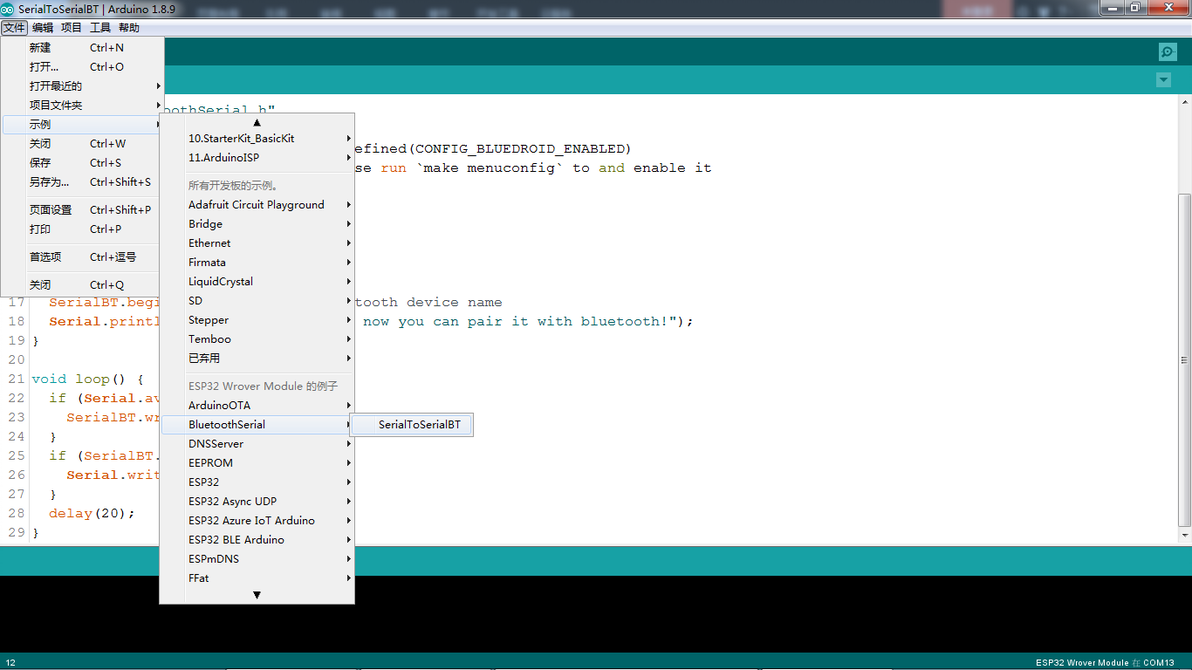The image size is (1192, 670).
Task: Expand Bridge examples
Action: [x=257, y=224]
